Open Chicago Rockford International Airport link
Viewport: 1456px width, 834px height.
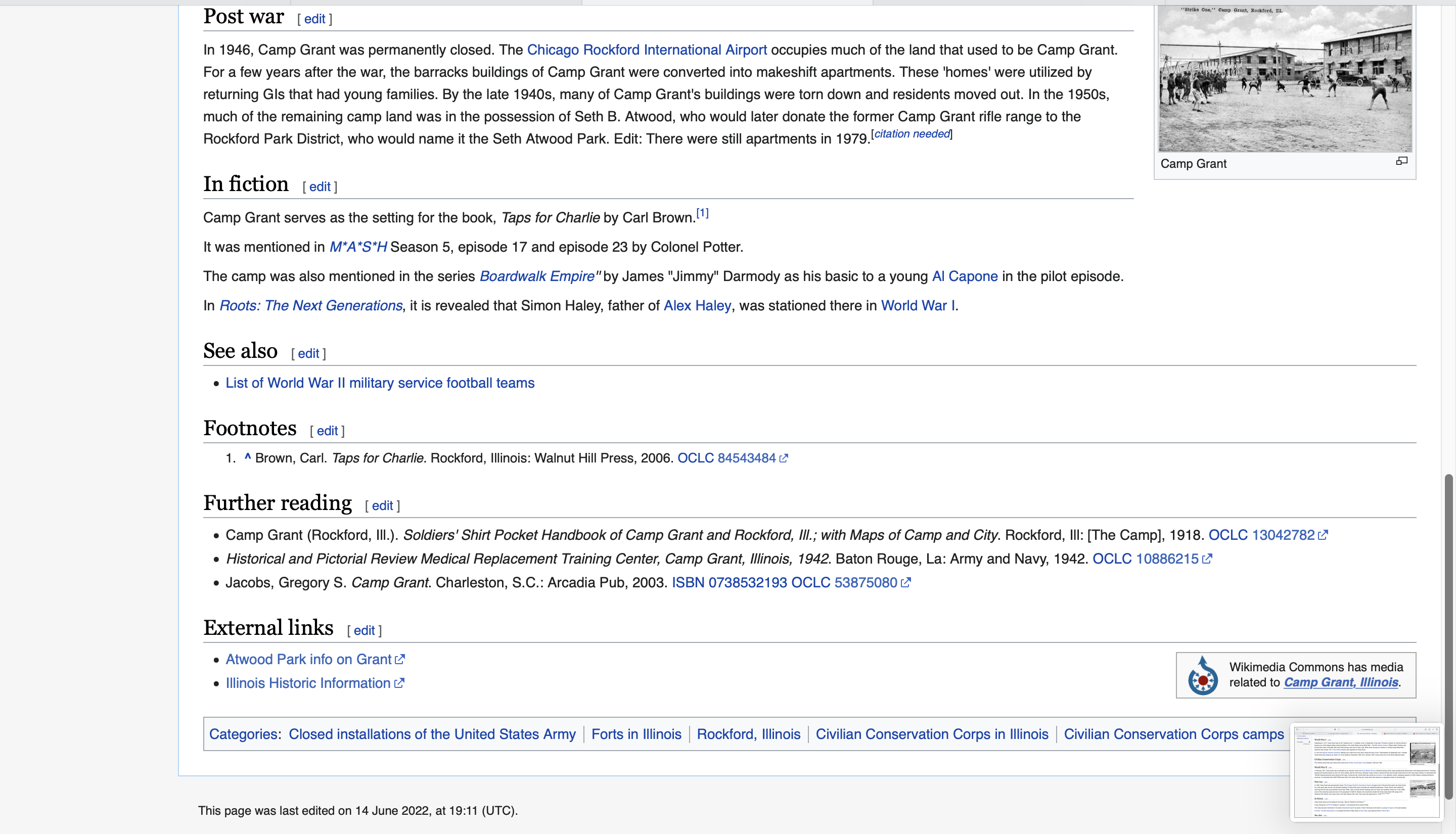tap(647, 50)
